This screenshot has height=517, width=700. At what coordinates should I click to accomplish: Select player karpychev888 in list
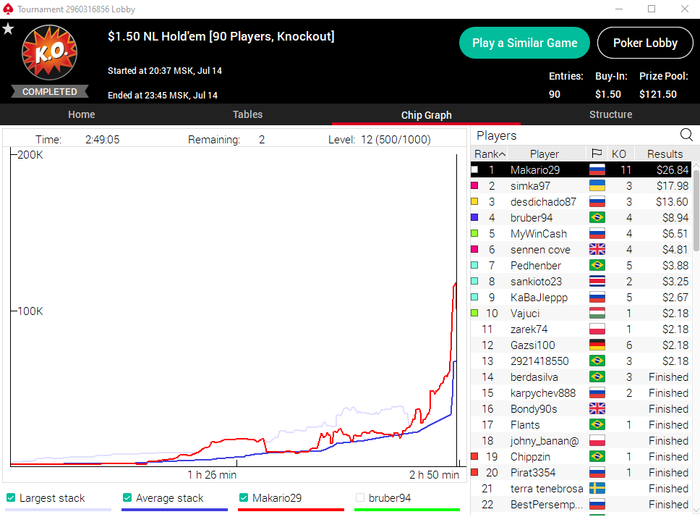coord(581,393)
